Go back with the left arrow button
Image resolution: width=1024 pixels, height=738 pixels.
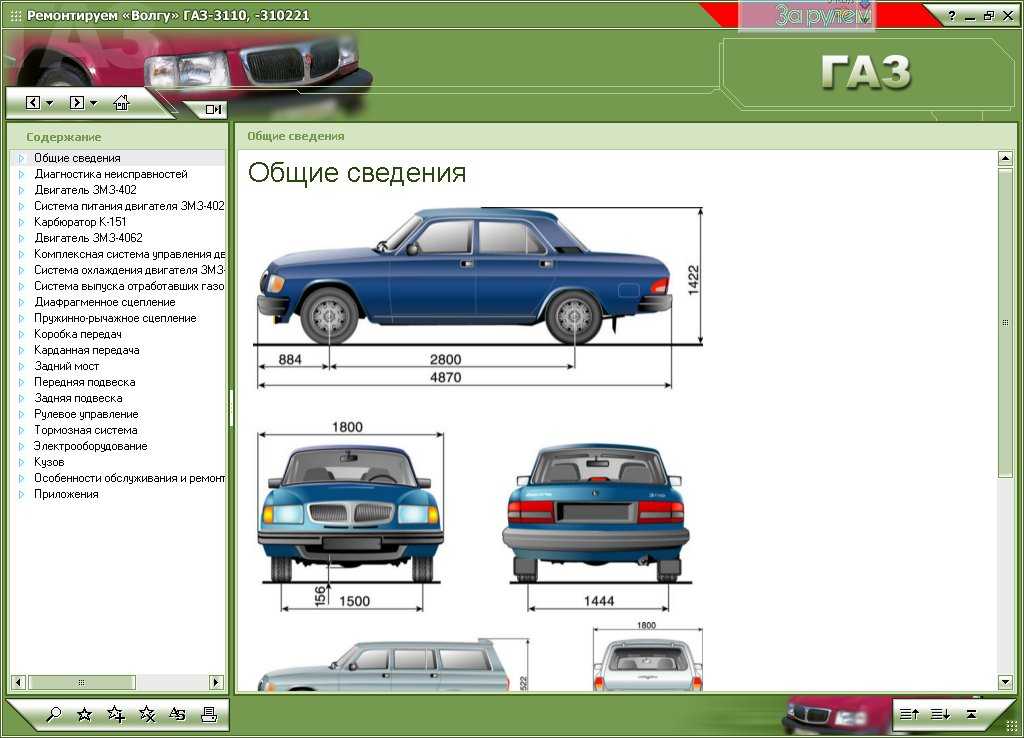(33, 103)
